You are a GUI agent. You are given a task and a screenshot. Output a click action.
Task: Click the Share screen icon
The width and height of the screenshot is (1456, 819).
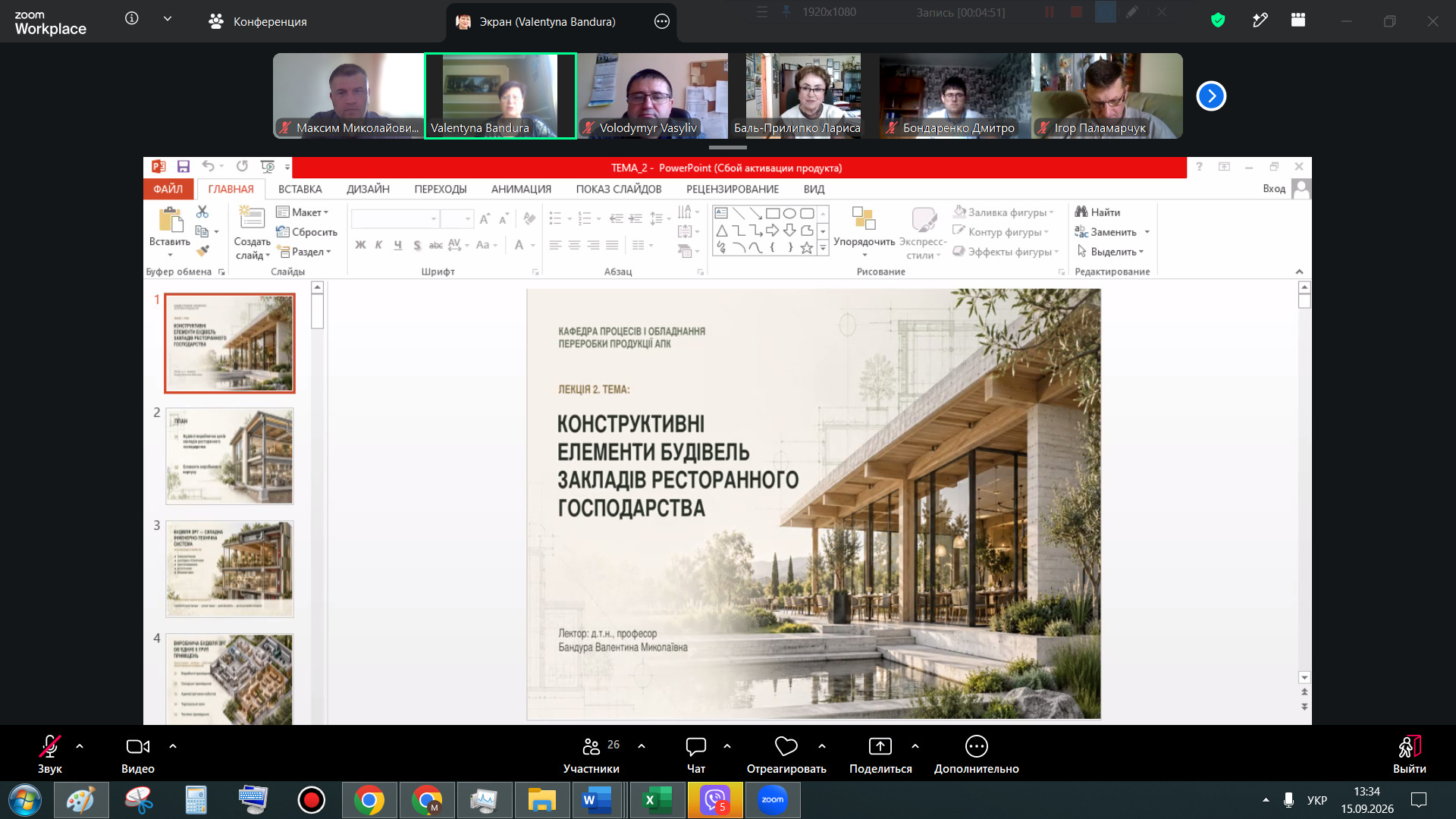(x=880, y=747)
